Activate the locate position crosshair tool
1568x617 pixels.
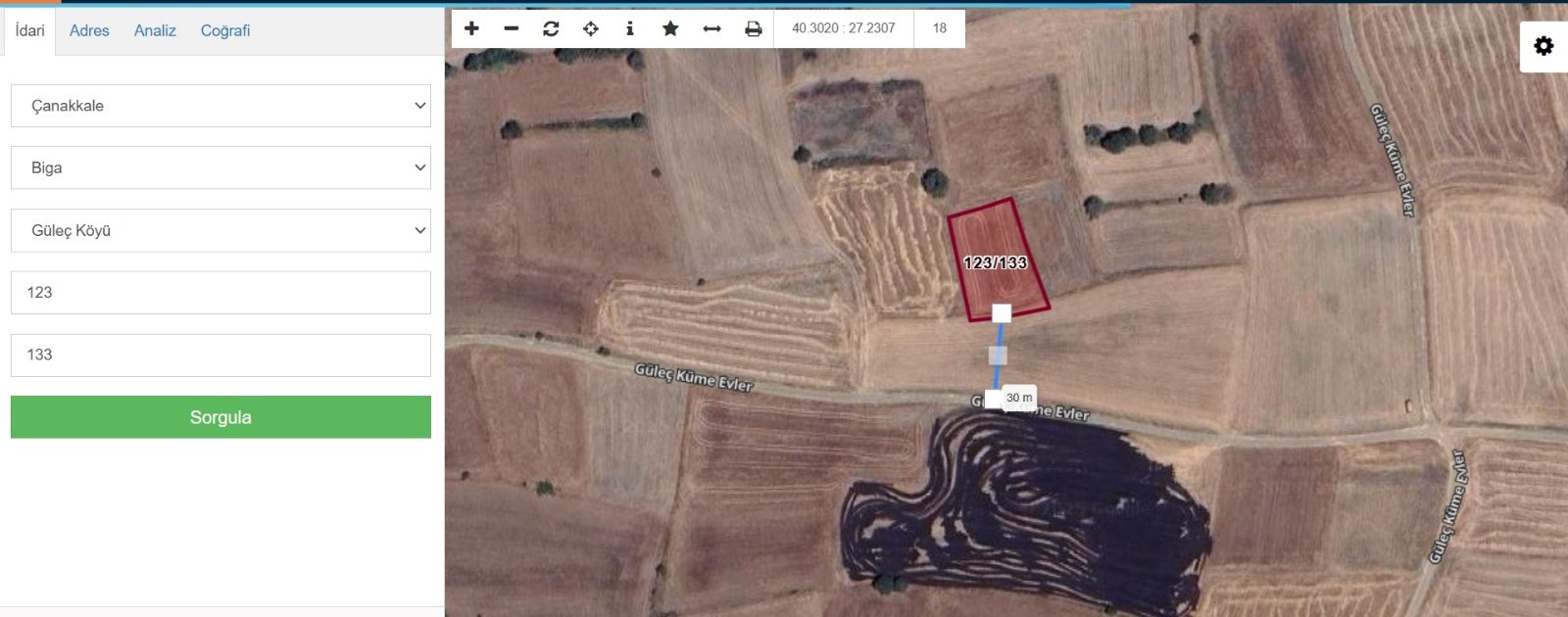click(591, 28)
